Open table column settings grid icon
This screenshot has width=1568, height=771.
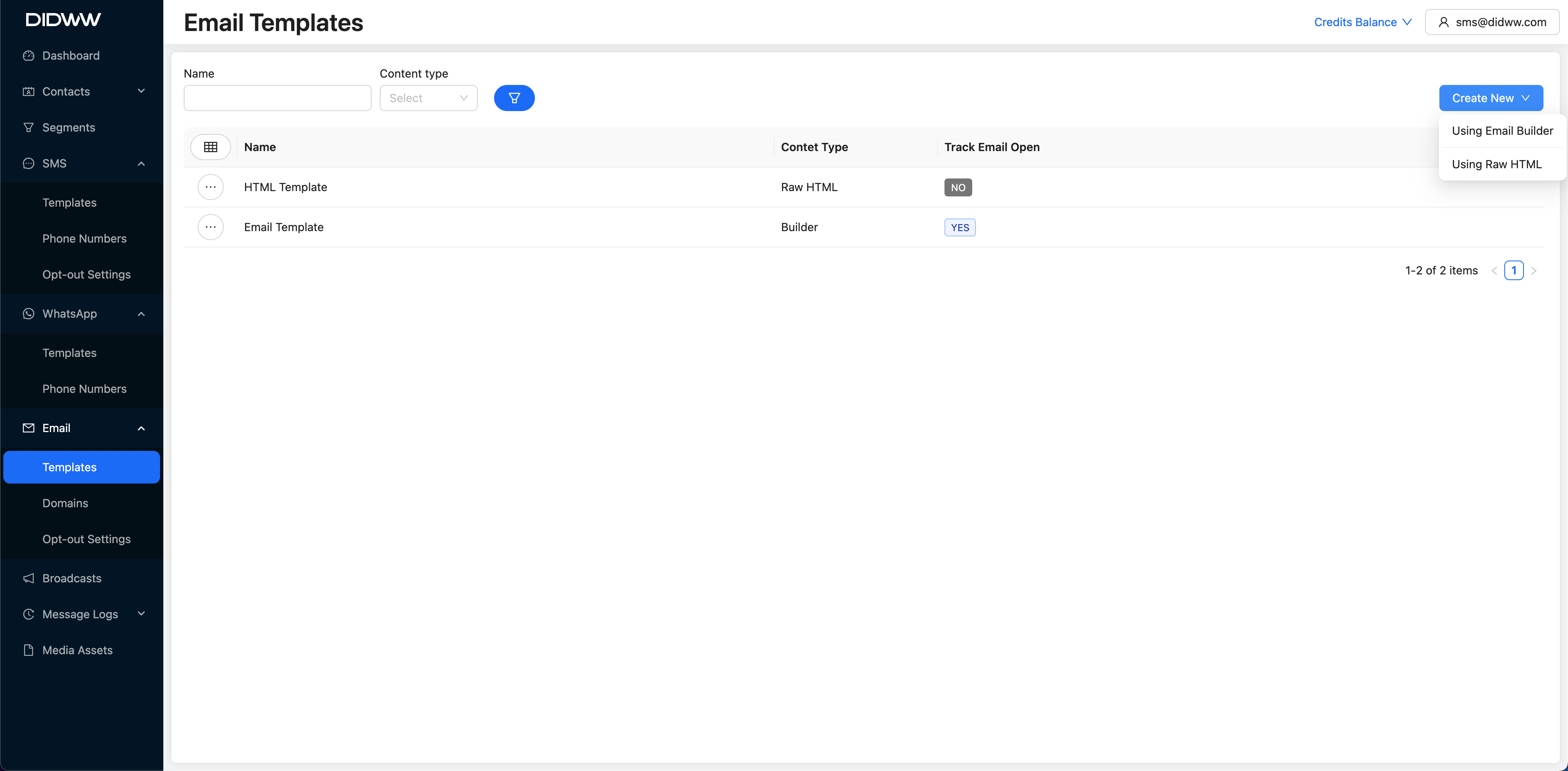(x=211, y=147)
